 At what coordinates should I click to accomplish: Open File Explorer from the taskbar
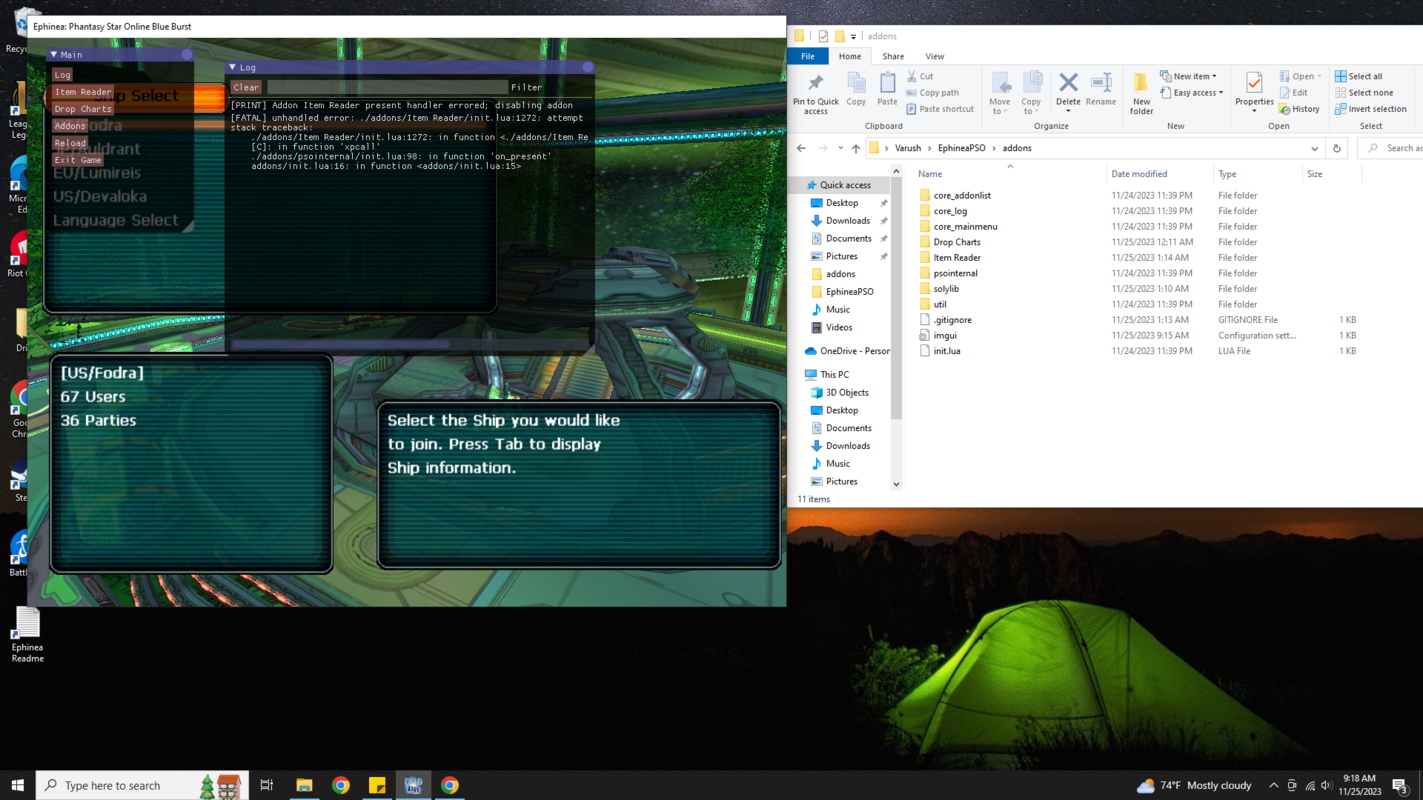[304, 785]
